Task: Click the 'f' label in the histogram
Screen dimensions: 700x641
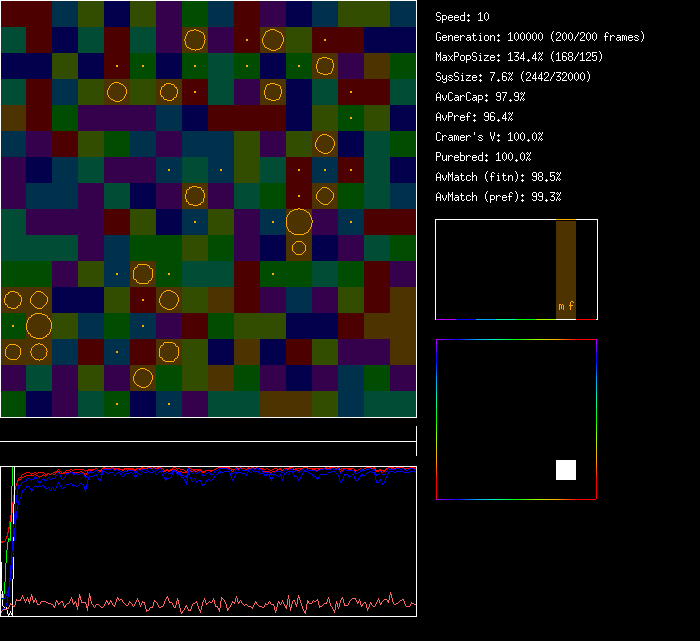Action: [571, 306]
